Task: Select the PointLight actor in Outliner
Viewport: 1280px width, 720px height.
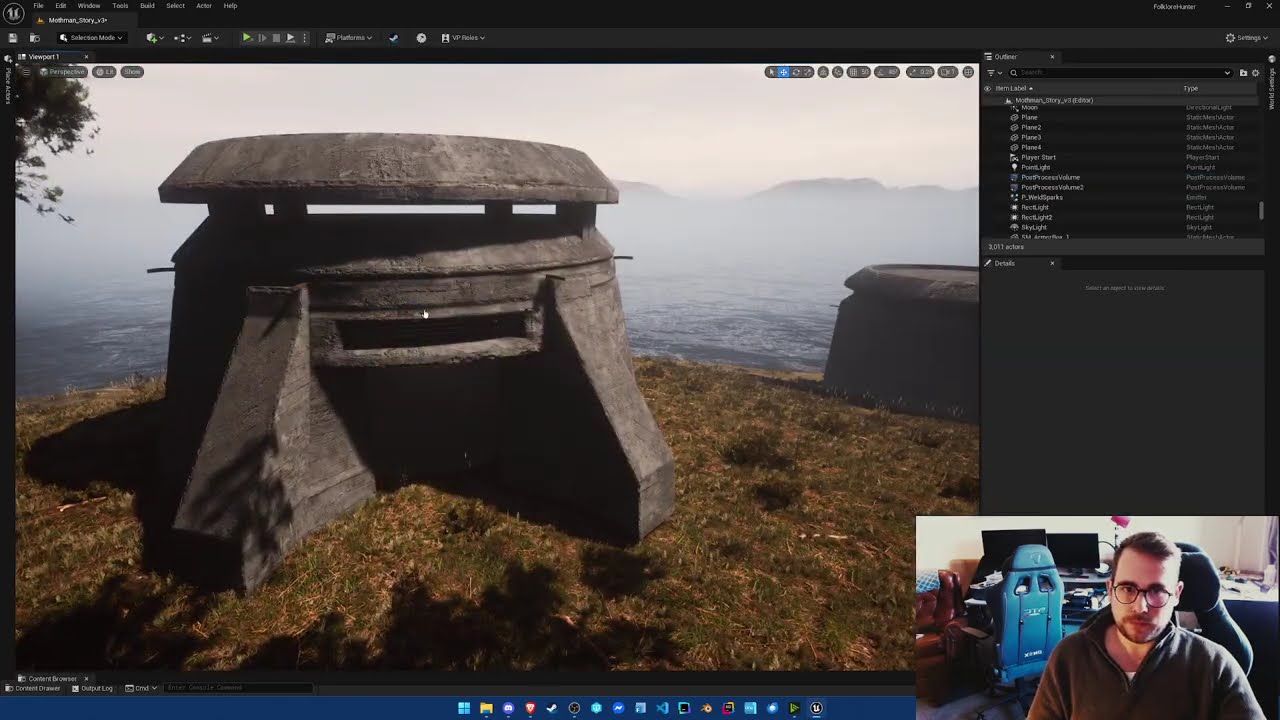Action: [1035, 168]
